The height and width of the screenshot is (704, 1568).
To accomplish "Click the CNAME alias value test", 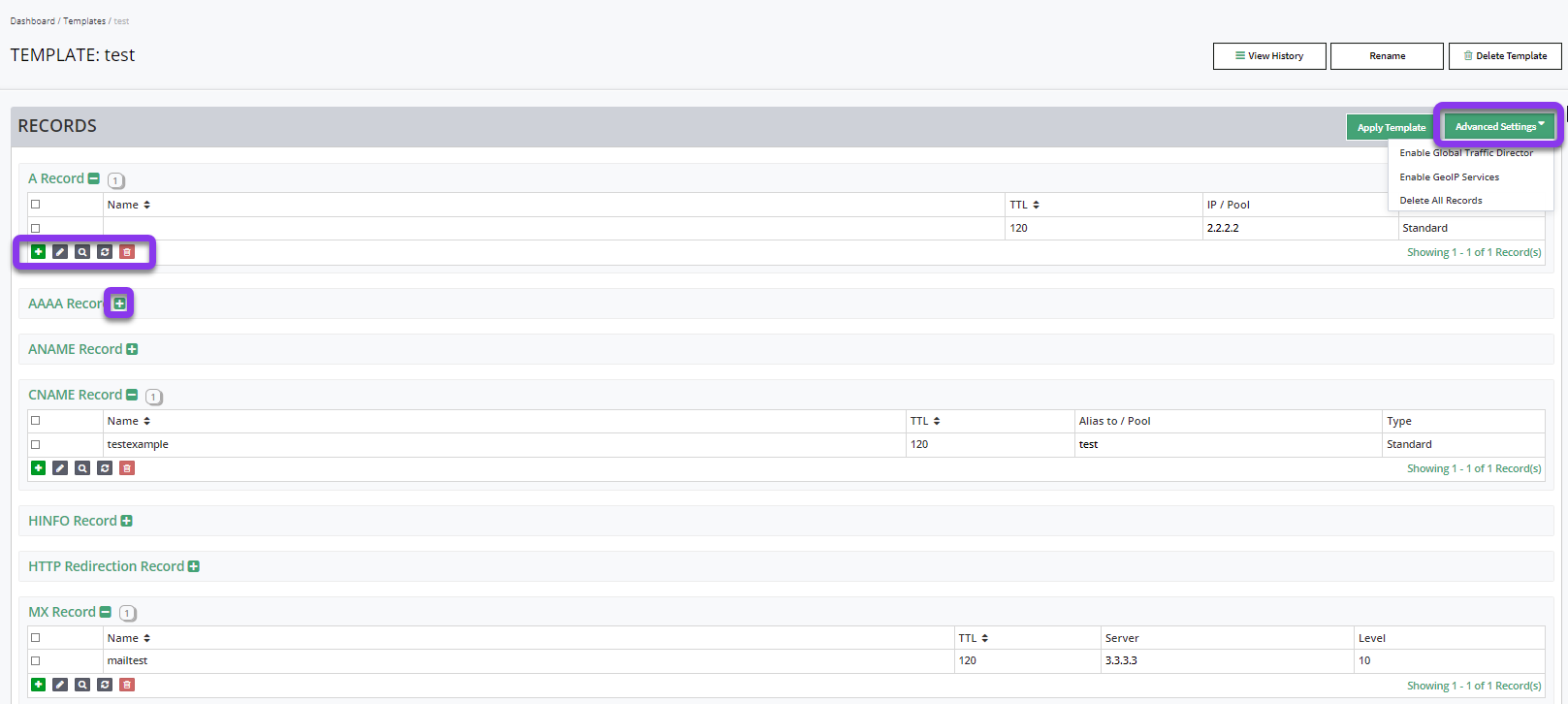I will point(1088,445).
